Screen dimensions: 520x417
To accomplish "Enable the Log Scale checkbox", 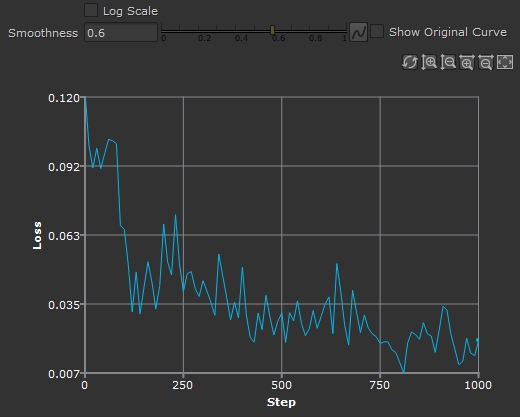I will (91, 10).
